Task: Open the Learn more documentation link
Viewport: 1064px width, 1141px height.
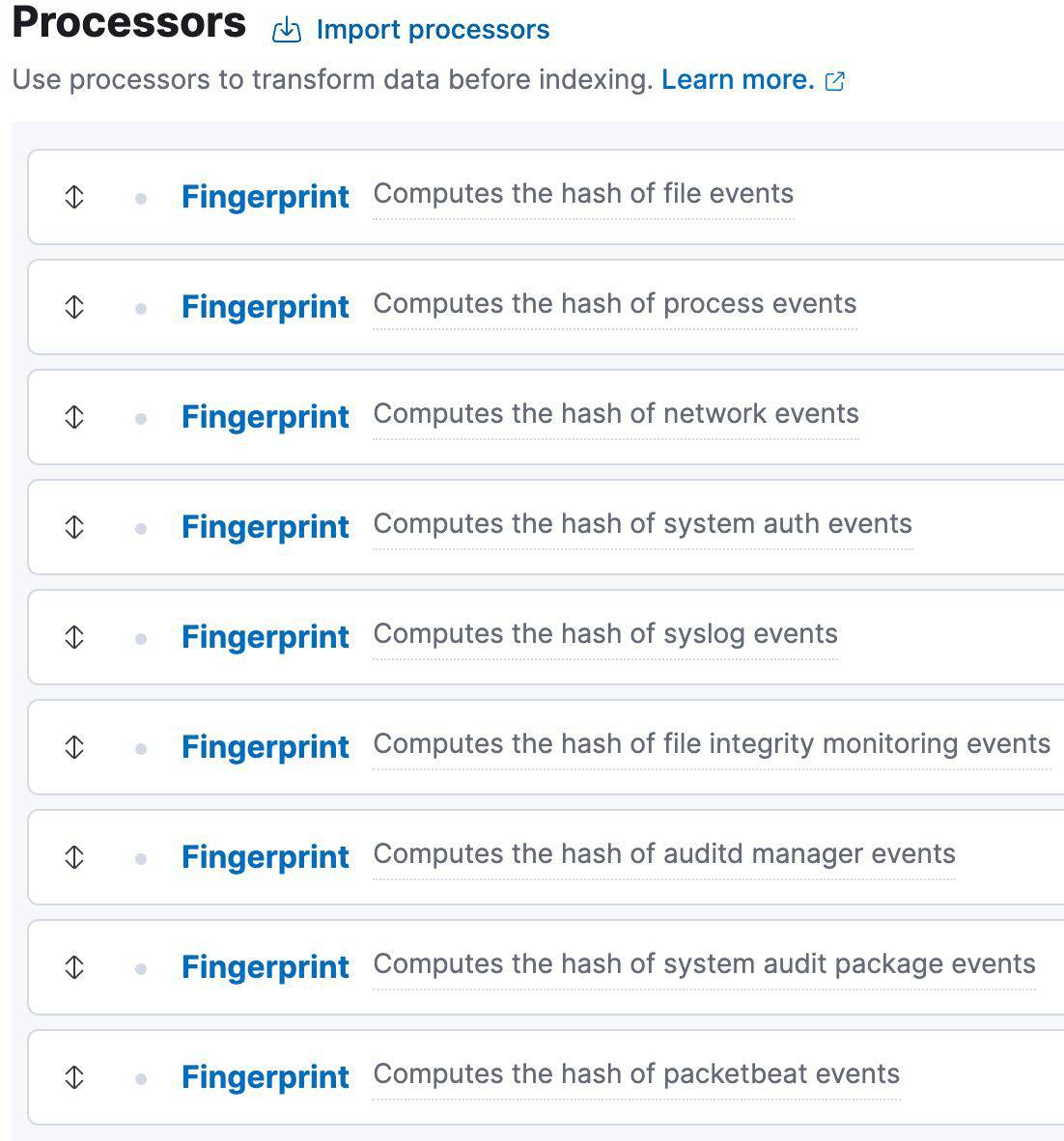Action: click(738, 79)
